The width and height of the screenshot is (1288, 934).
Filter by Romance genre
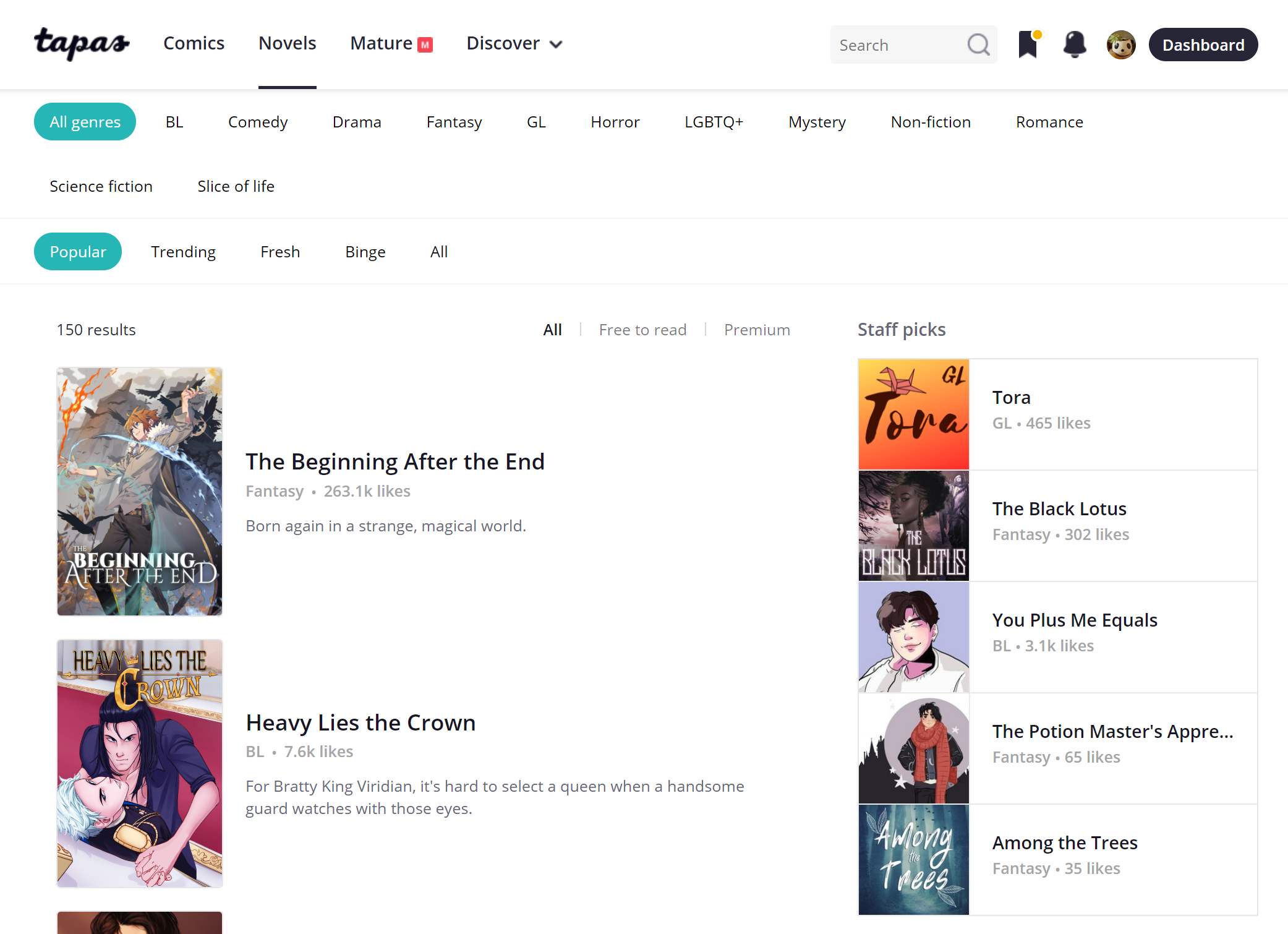point(1049,122)
